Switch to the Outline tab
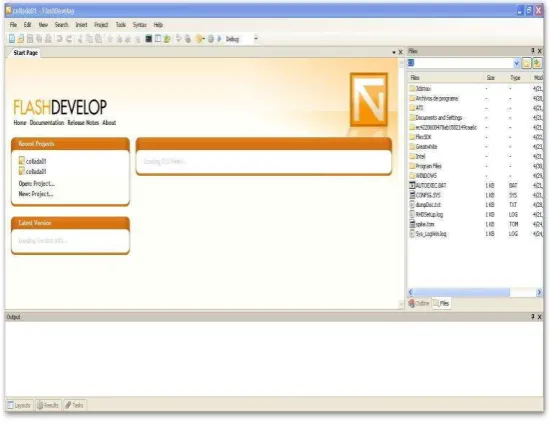 [x=419, y=303]
